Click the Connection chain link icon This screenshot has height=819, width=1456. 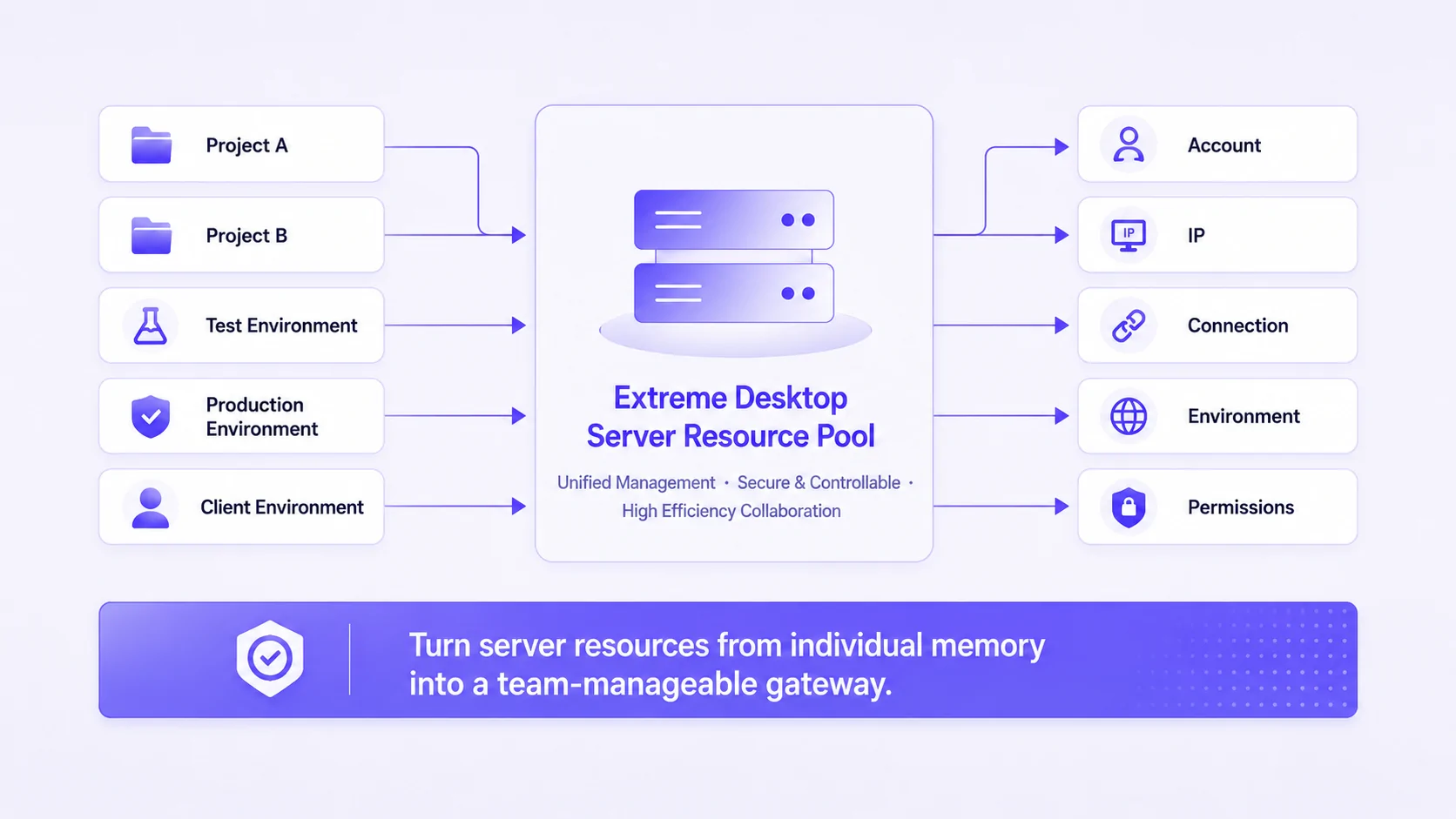(x=1129, y=326)
